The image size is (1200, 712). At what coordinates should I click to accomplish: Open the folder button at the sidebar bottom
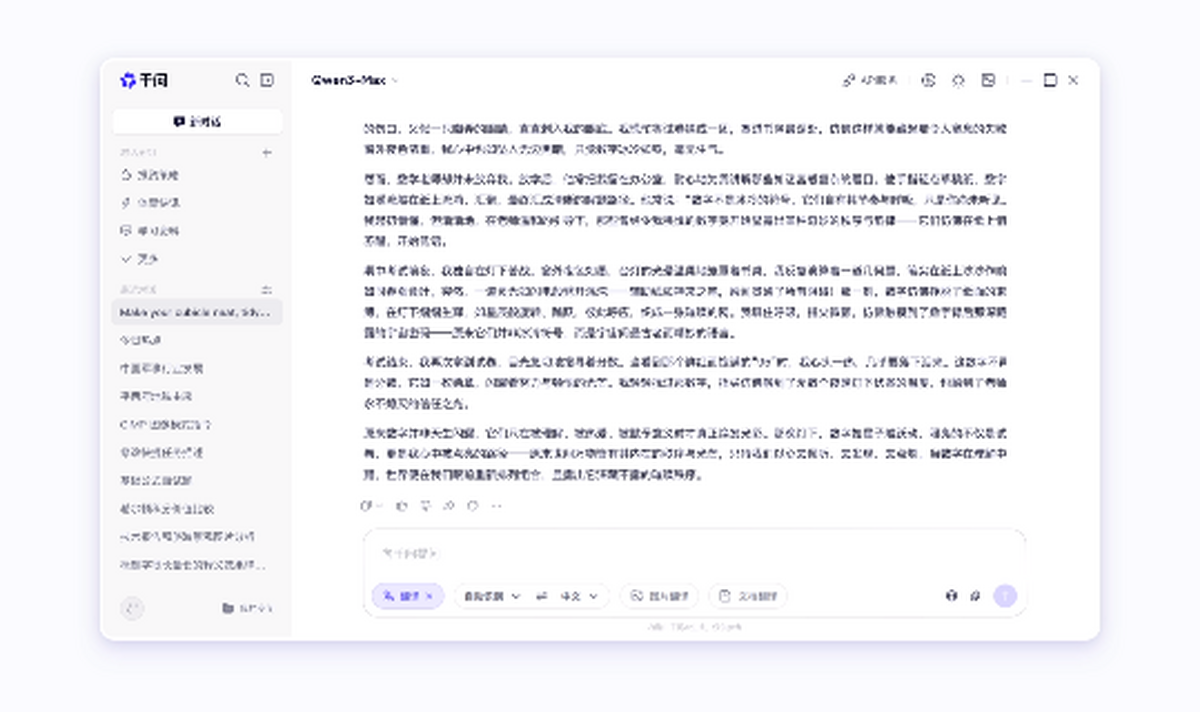[x=247, y=608]
